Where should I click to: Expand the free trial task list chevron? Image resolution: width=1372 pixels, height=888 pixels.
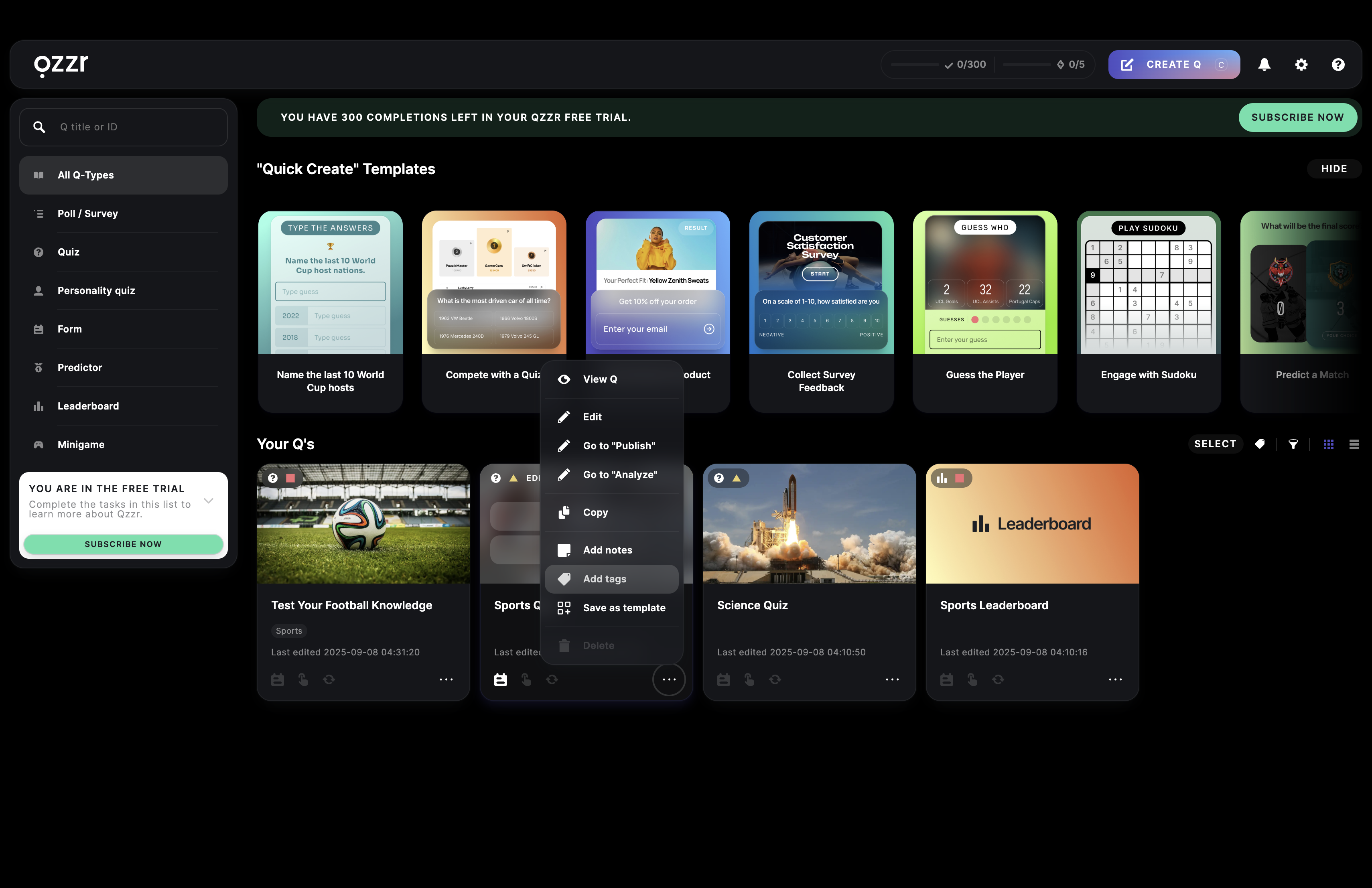(209, 501)
